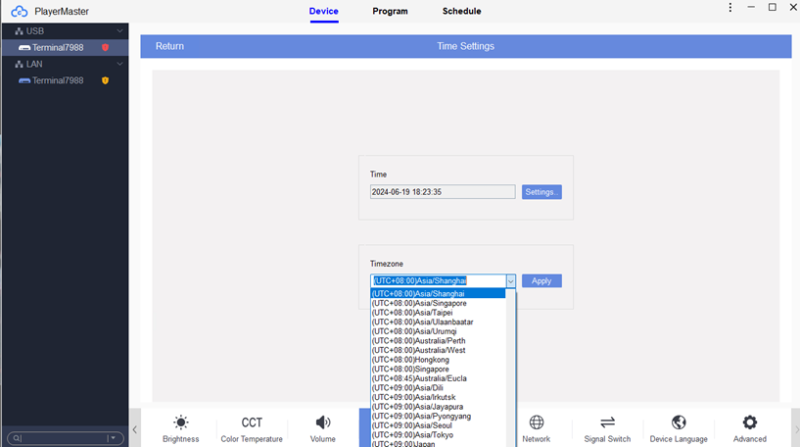Apply the selected timezone
This screenshot has width=800, height=447.
[x=541, y=281]
